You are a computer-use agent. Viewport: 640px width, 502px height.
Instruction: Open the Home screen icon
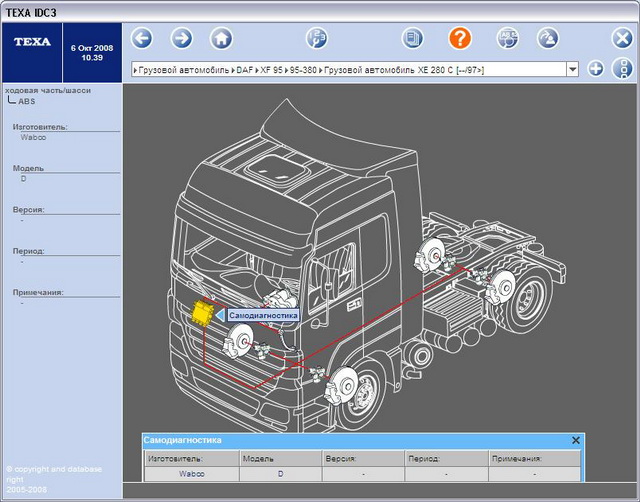(221, 39)
